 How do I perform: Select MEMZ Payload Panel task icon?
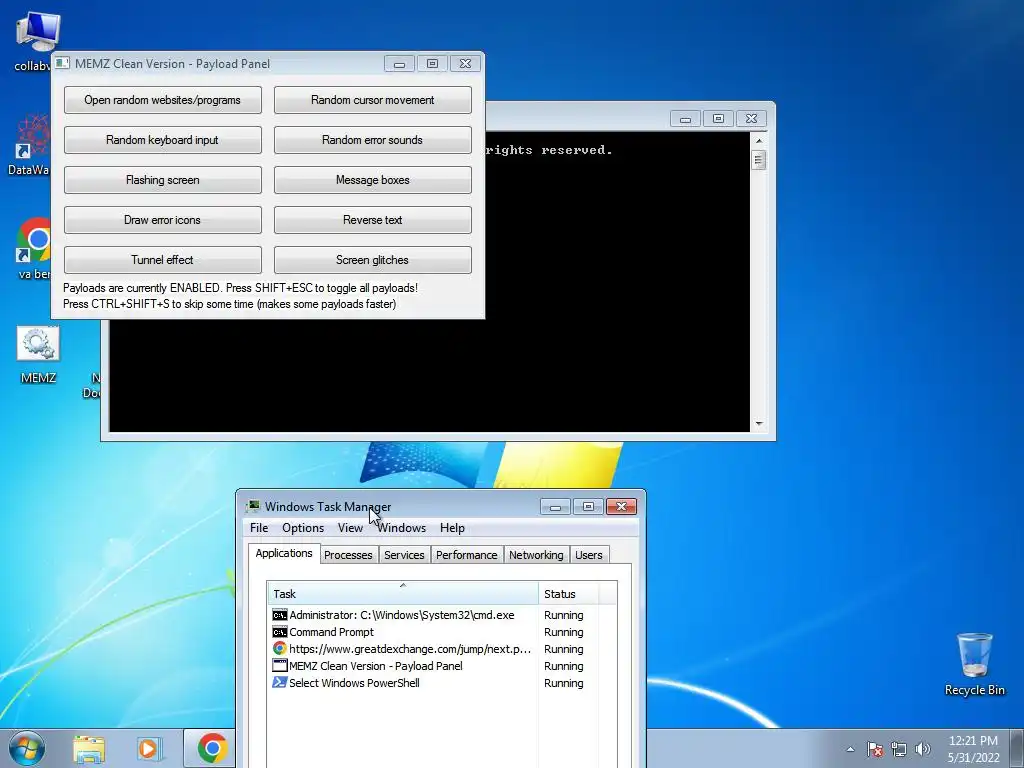280,665
